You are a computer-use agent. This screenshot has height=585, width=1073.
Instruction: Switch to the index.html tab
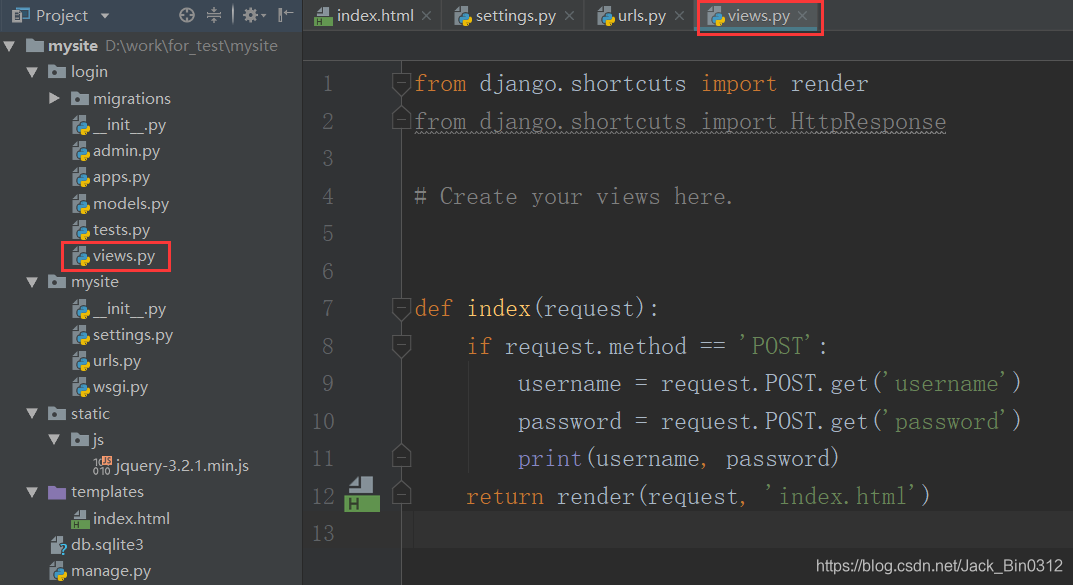(x=374, y=16)
